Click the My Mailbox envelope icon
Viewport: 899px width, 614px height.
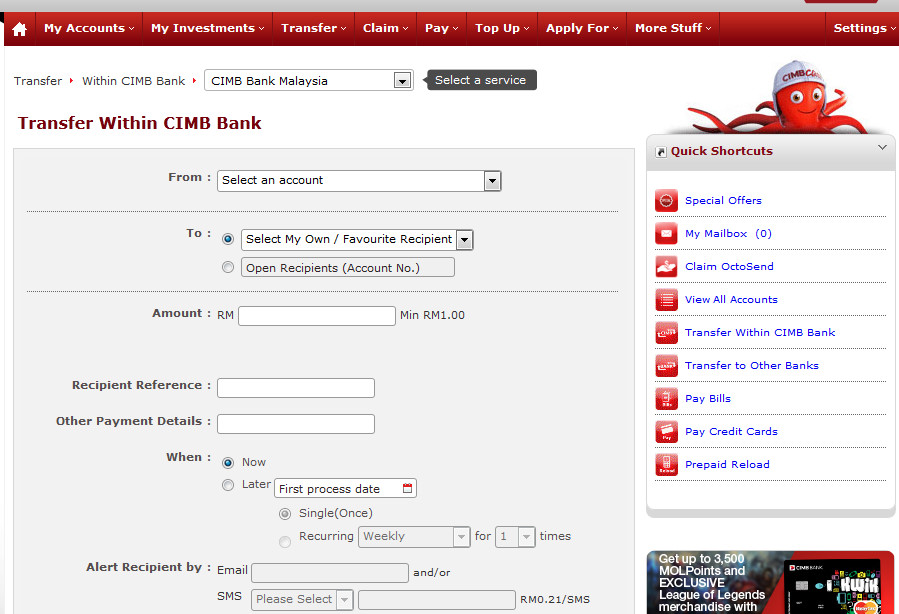(x=666, y=233)
